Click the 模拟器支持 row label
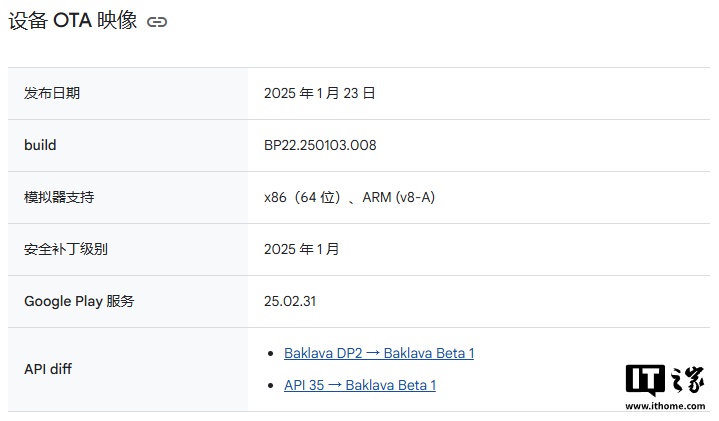Image resolution: width=719 pixels, height=421 pixels. click(59, 197)
